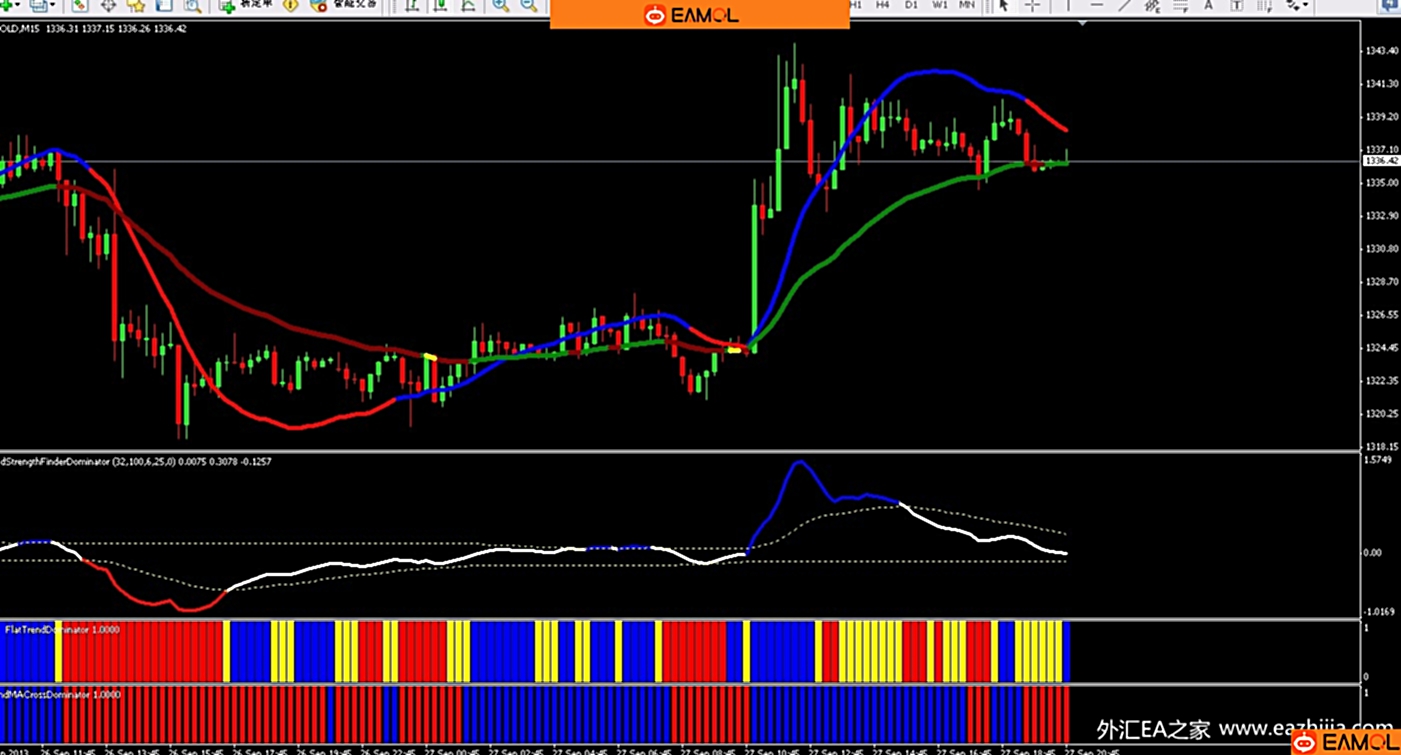
Task: Toggle the Terminal window icon
Action: coord(164,5)
